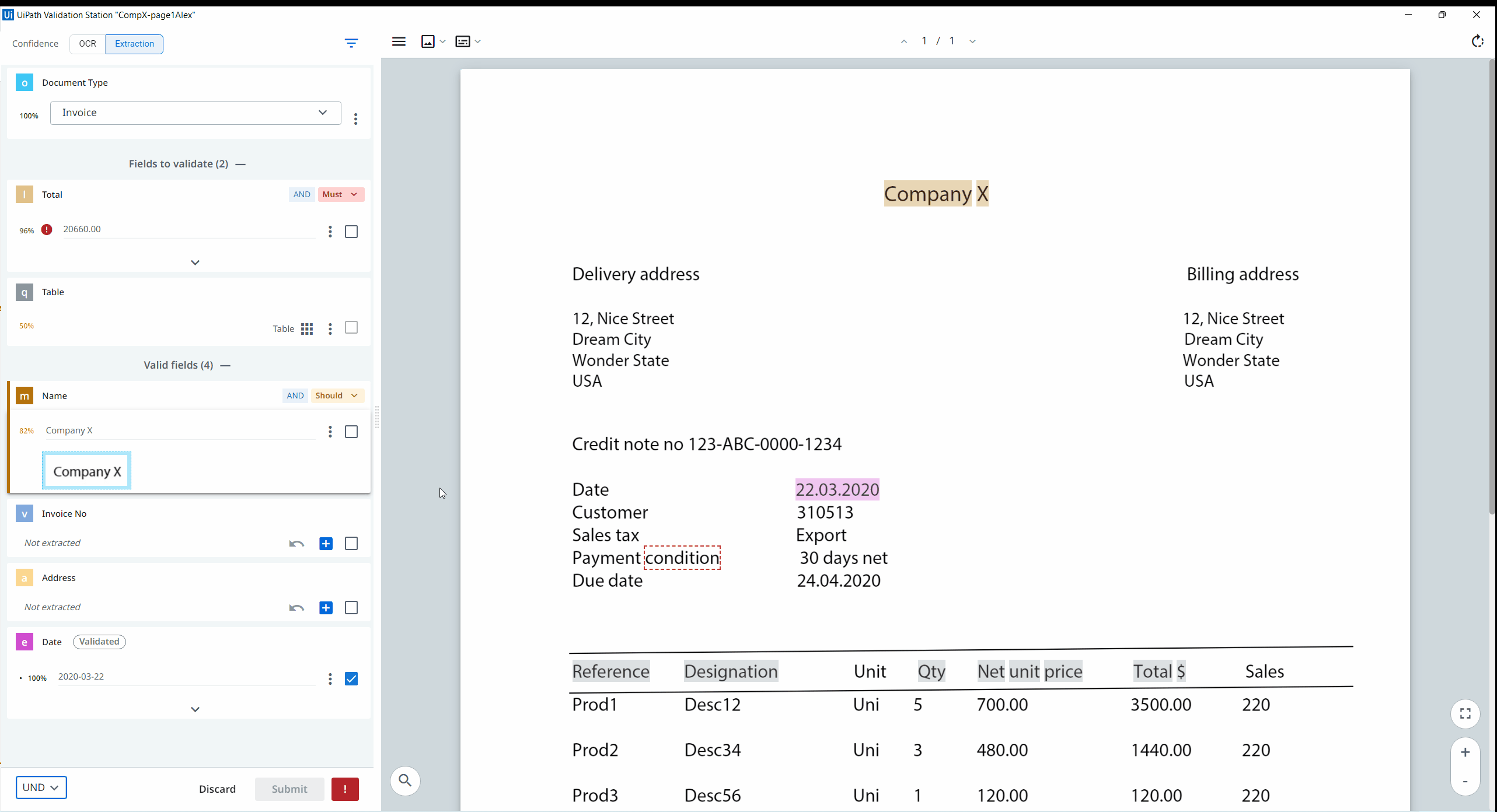Expand the Date field bottom chevron

click(195, 708)
